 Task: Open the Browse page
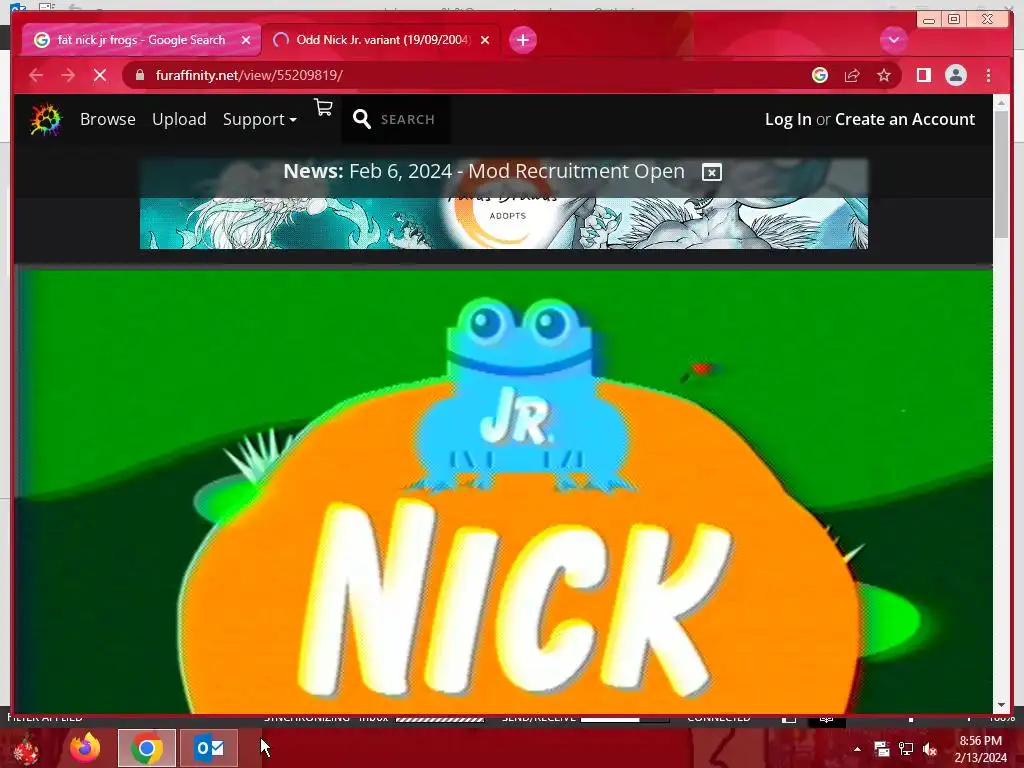tap(108, 120)
